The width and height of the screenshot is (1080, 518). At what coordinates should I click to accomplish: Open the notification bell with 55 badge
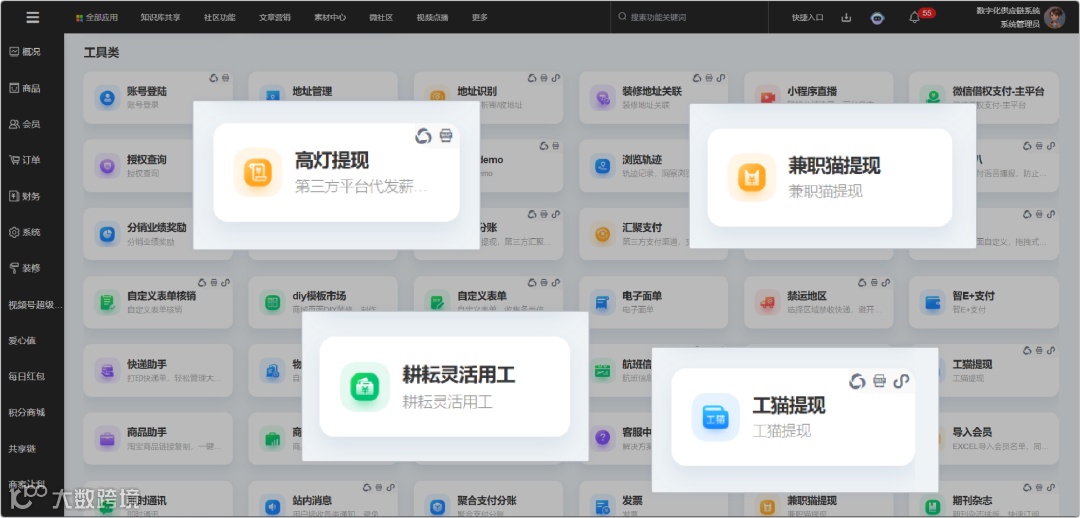(915, 17)
